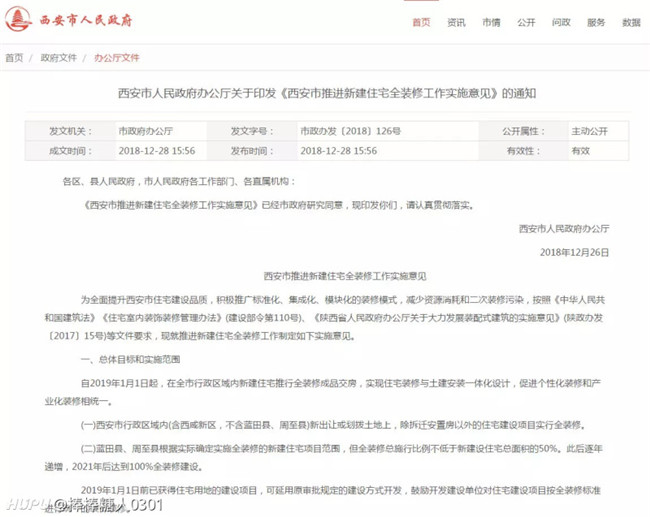Click the 数据 navigation item
The width and height of the screenshot is (650, 517).
[x=631, y=22]
